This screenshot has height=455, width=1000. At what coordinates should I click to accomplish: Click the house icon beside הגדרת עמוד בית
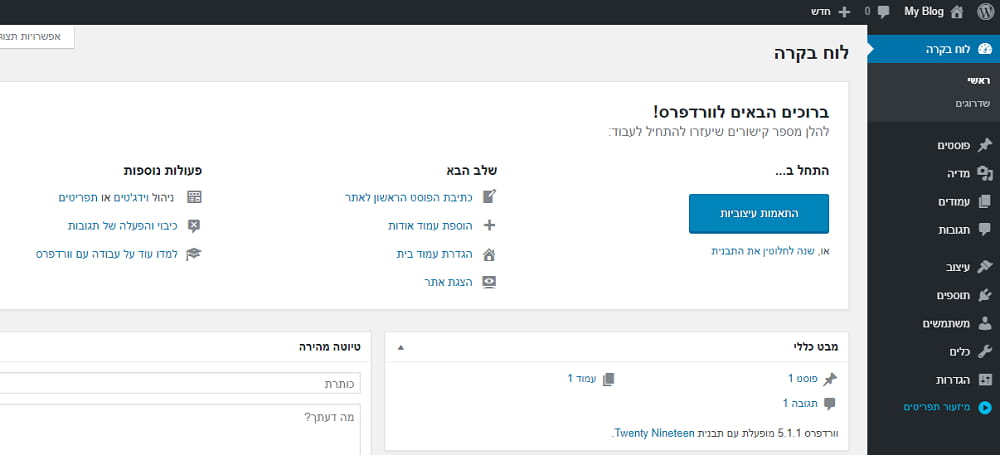coord(489,254)
